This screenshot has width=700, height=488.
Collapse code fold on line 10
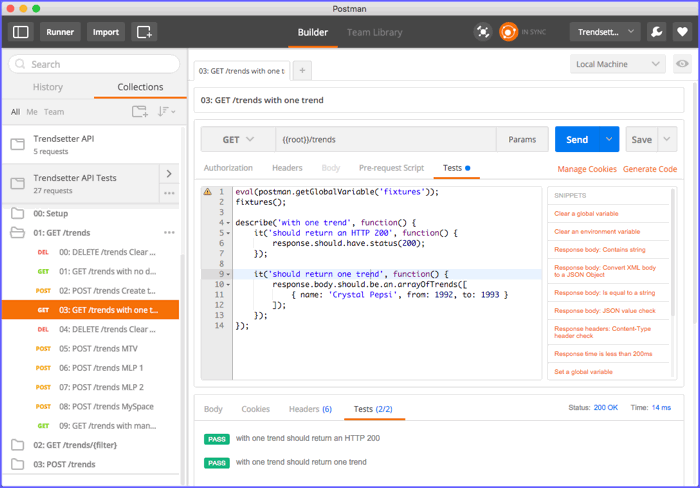(228, 284)
